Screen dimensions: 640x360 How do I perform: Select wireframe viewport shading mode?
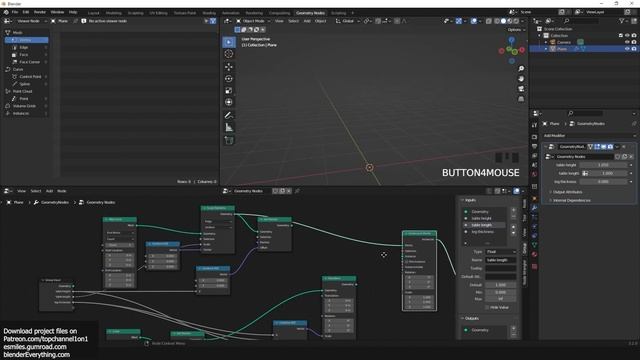497,21
